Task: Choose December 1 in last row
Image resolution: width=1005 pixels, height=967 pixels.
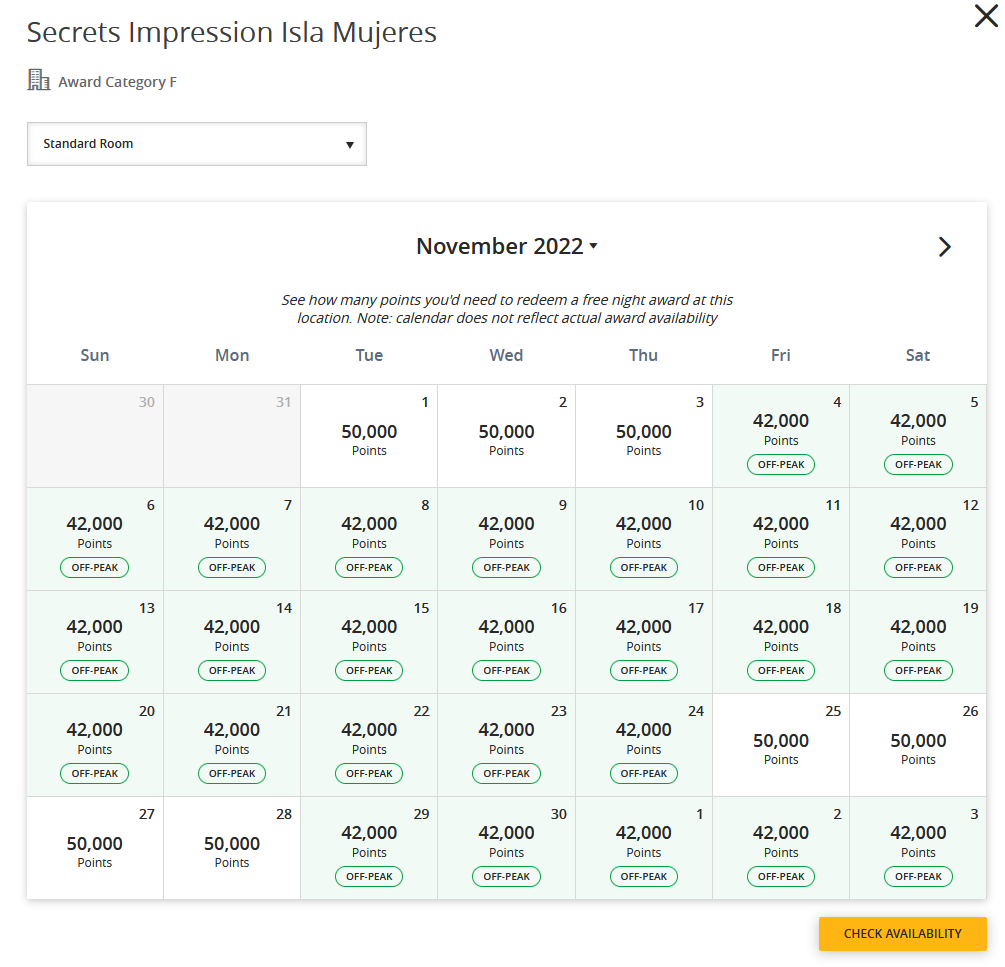Action: (x=644, y=848)
